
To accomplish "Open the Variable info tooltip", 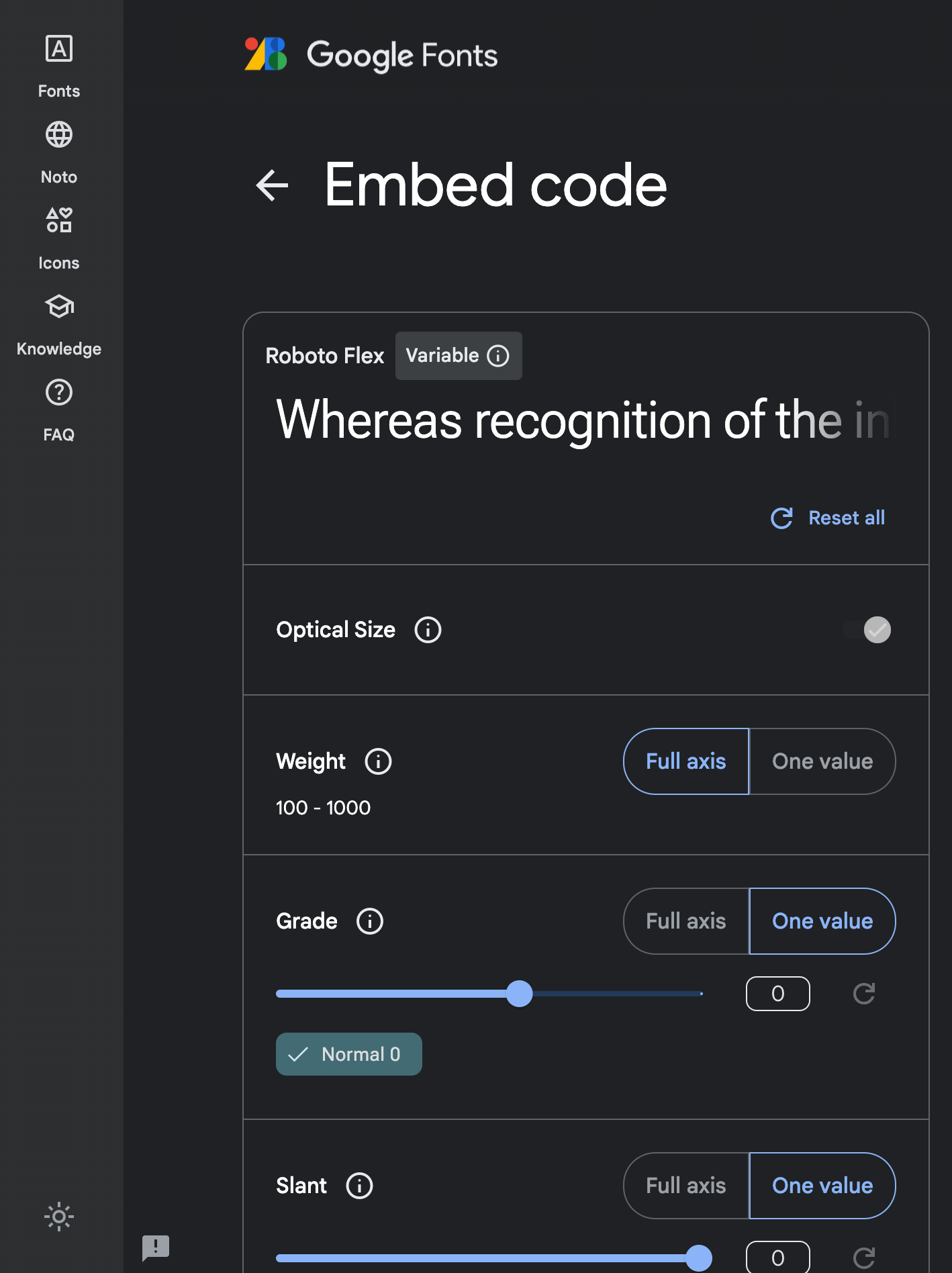I will tap(498, 356).
